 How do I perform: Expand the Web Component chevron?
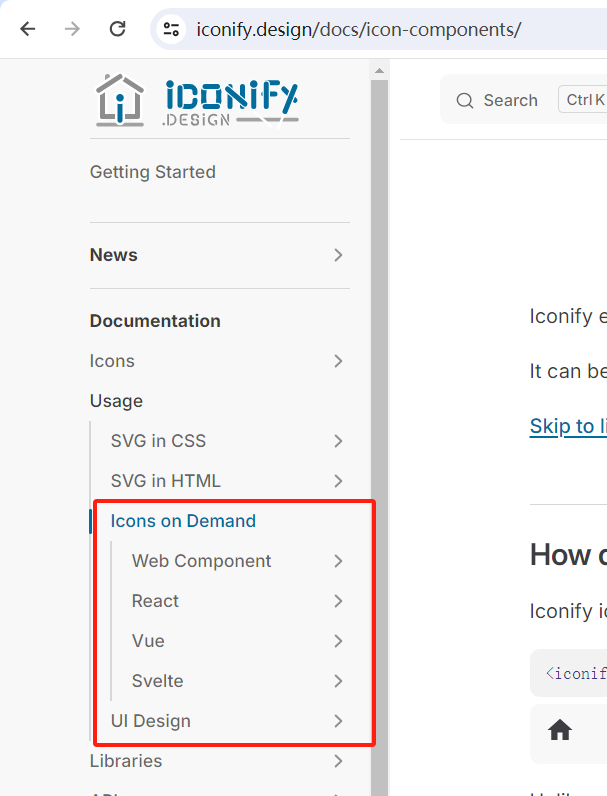tap(339, 561)
